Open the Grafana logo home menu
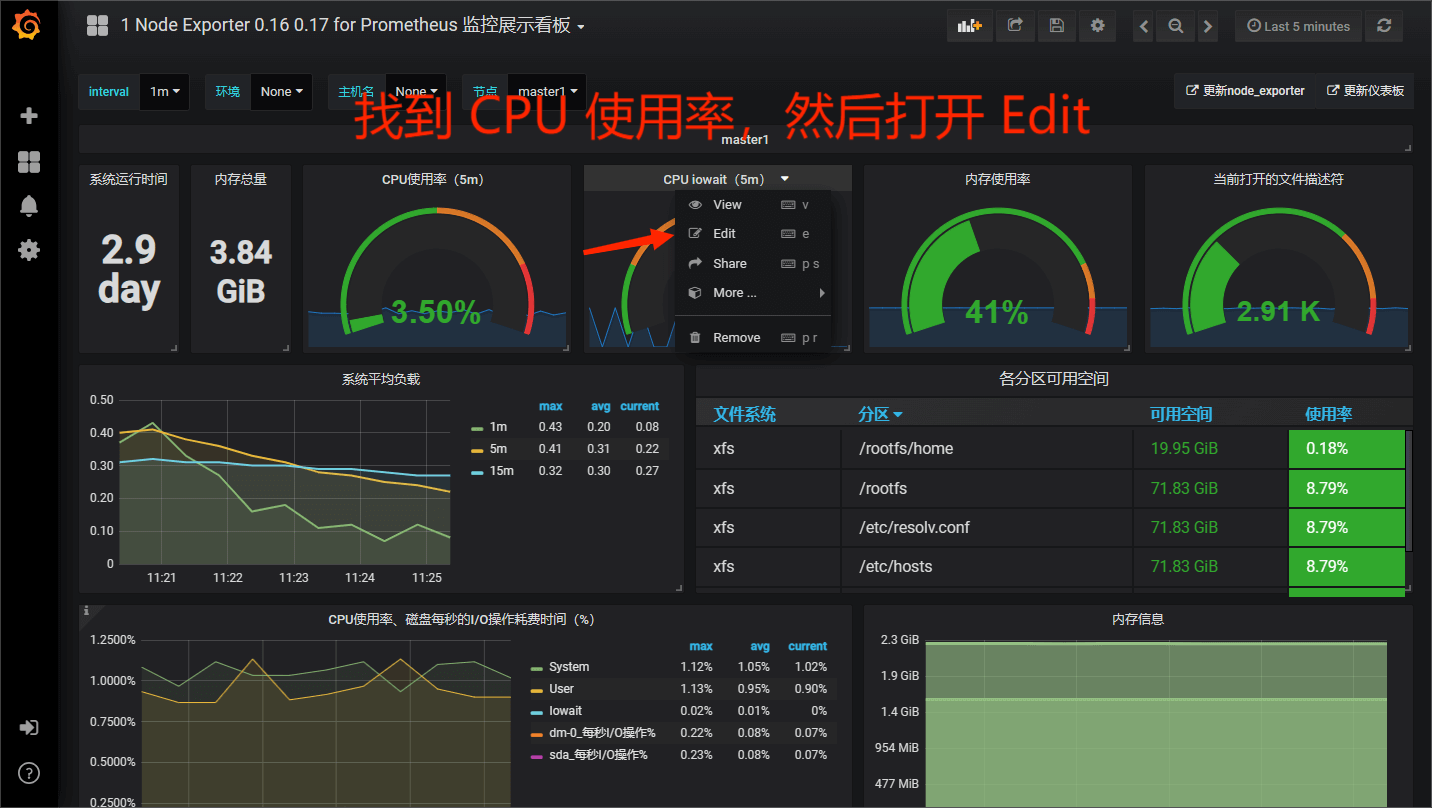This screenshot has height=808, width=1432. point(29,26)
